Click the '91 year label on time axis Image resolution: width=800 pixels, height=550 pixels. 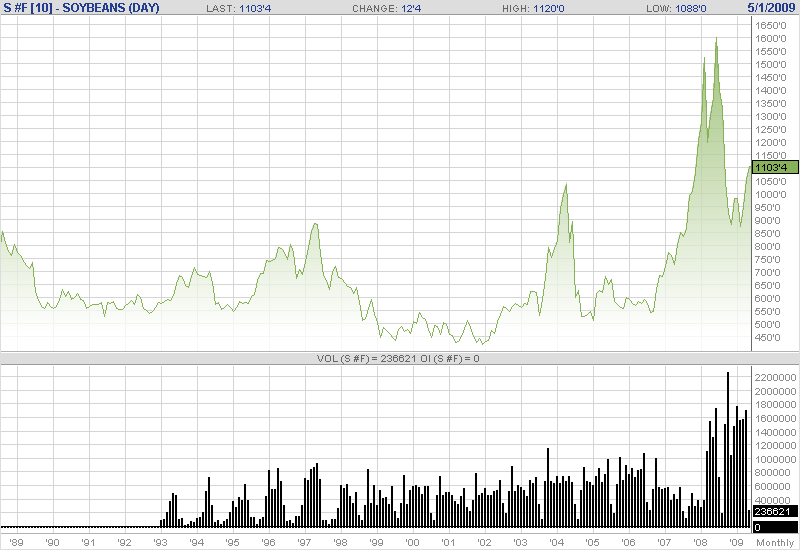tap(89, 542)
